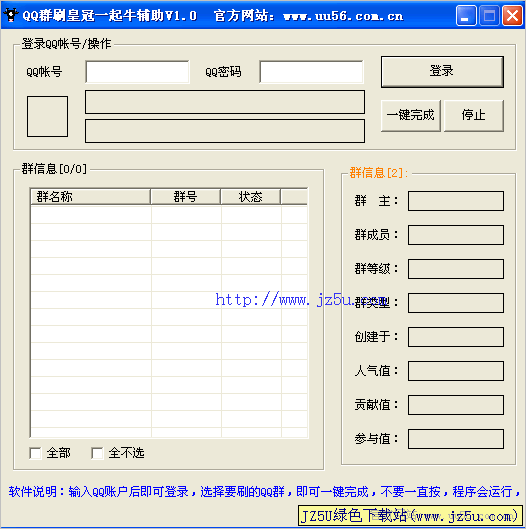This screenshot has height=529, width=526.
Task: Click the 贡献值 info field
Action: point(456,405)
